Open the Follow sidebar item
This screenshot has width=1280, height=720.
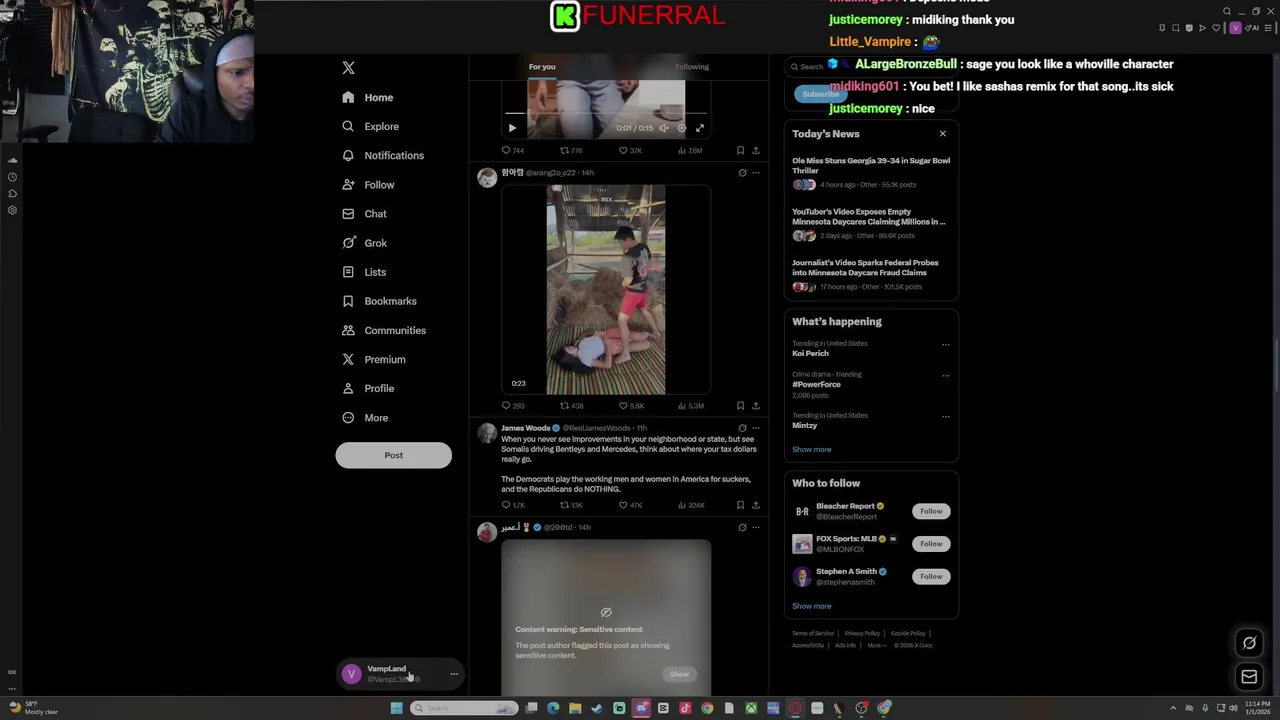click(368, 184)
